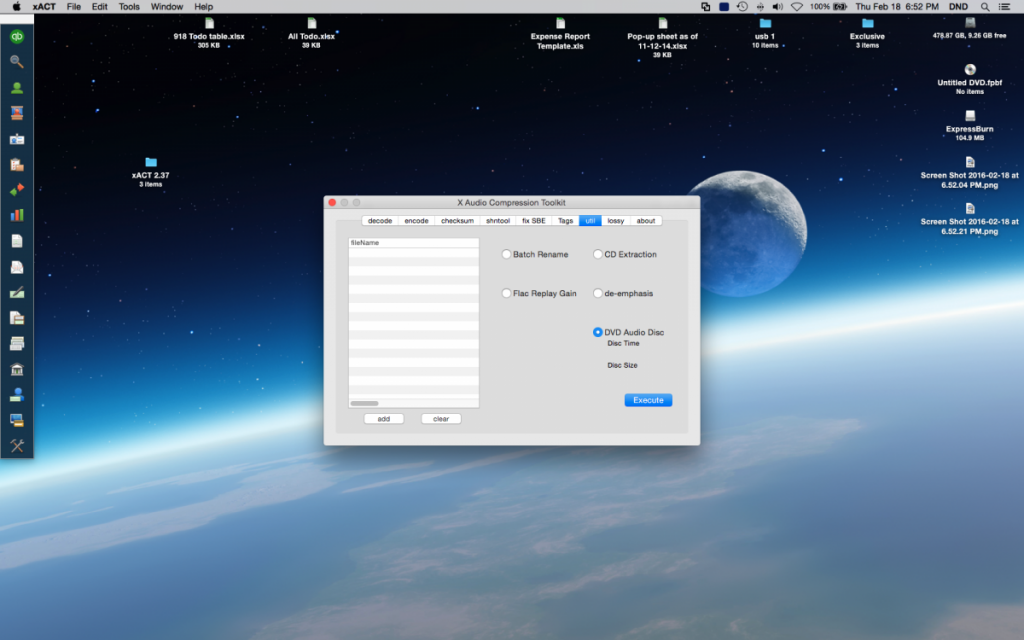Open the File menu
The height and width of the screenshot is (640, 1024).
click(x=74, y=7)
